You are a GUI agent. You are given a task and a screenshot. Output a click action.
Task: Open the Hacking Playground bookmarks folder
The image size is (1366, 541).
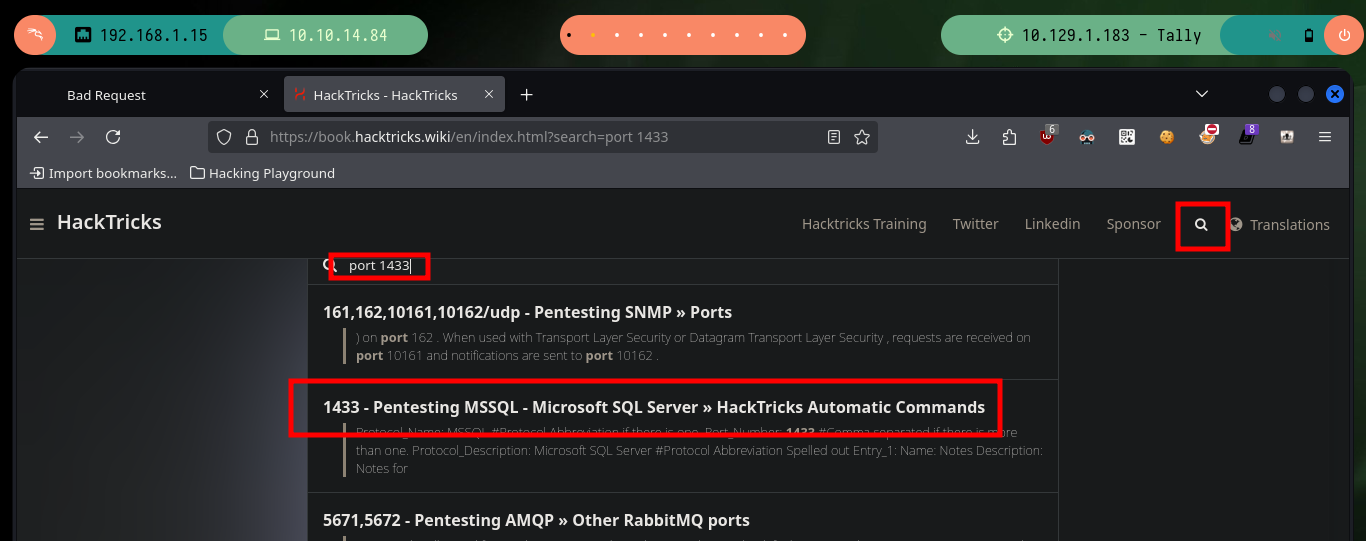[263, 173]
